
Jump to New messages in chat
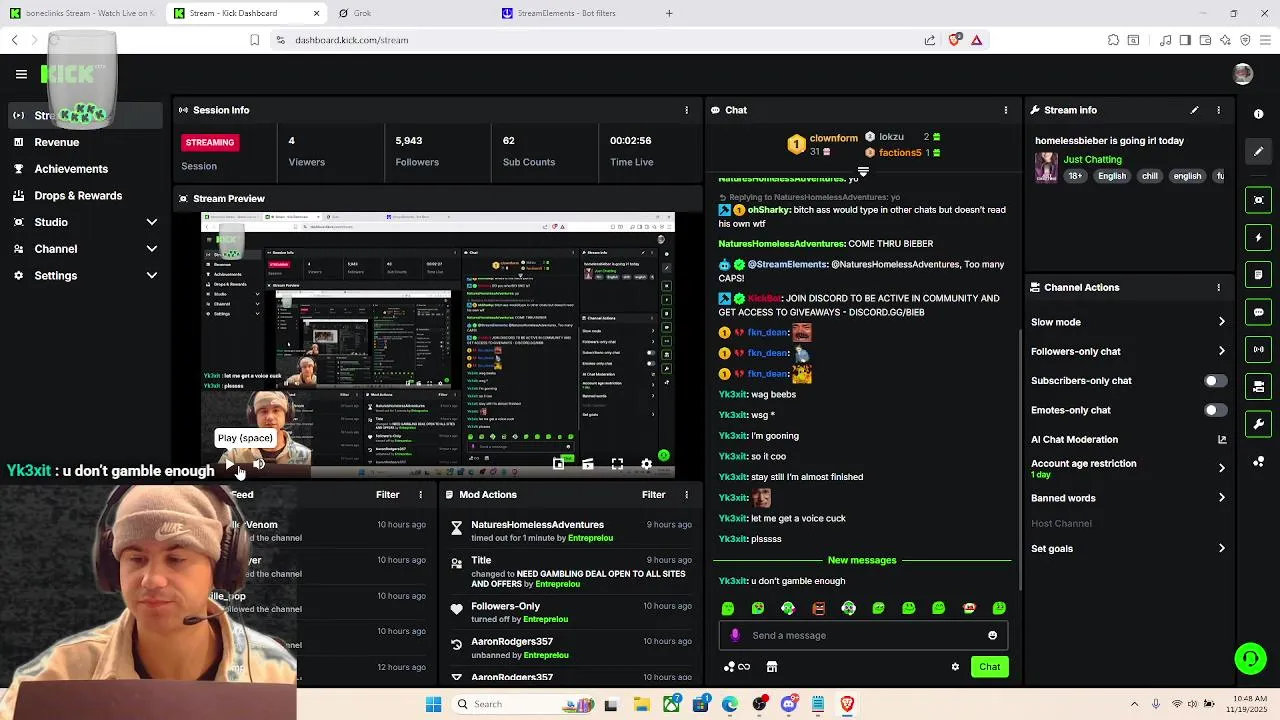click(x=862, y=560)
